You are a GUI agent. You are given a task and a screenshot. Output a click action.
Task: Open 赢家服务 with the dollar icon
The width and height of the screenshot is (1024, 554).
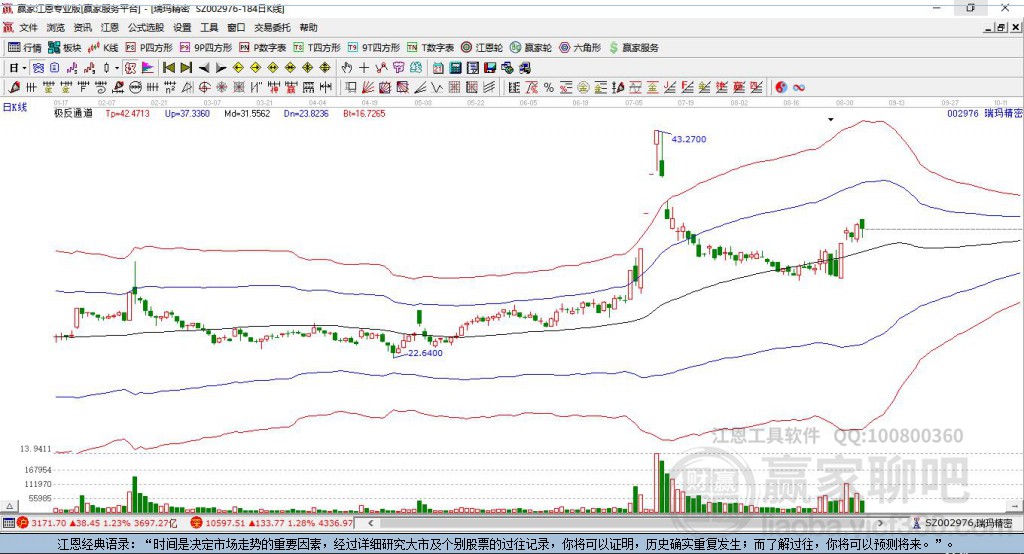633,48
